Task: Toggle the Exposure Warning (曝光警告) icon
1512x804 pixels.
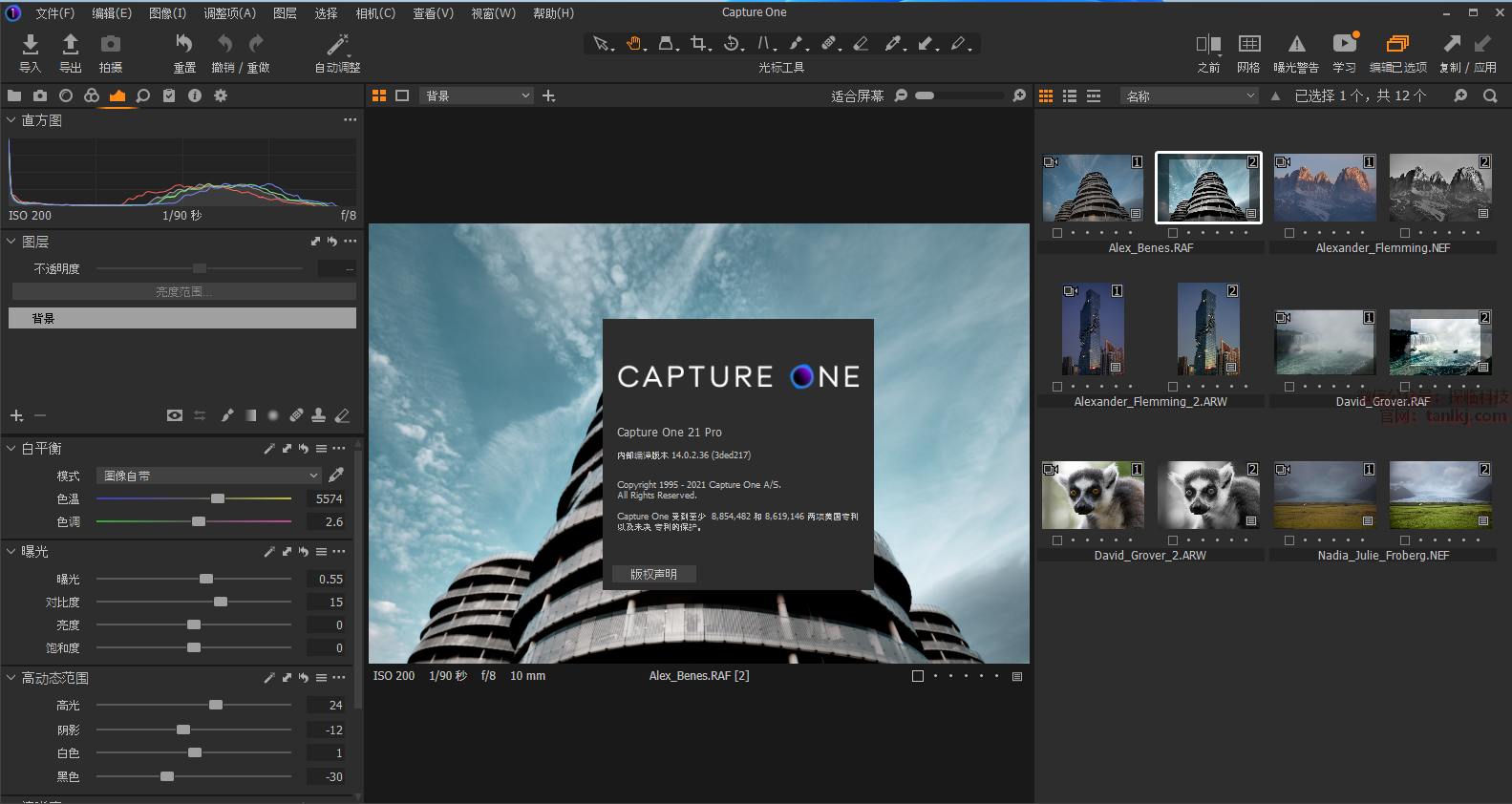Action: click(x=1296, y=44)
